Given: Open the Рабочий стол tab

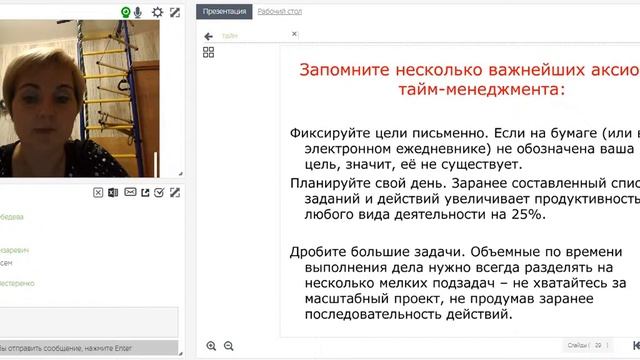Looking at the screenshot, I should pyautogui.click(x=280, y=11).
